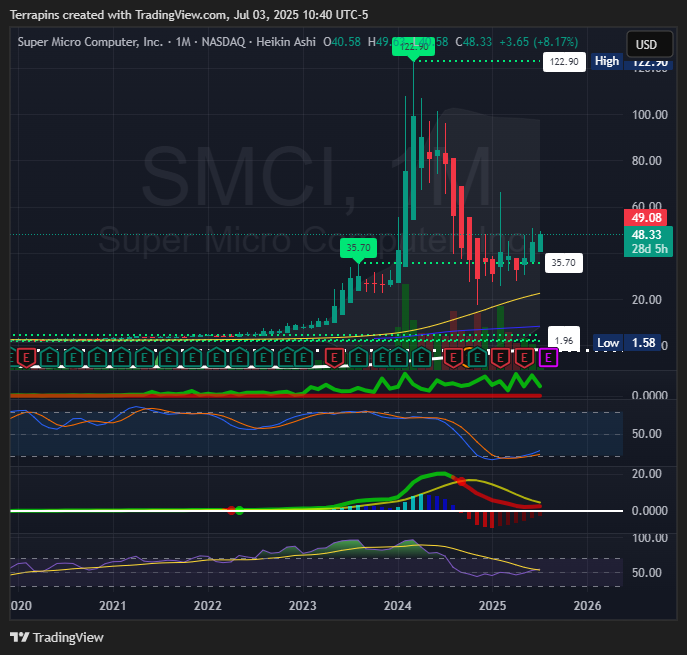Click the green 122.90 peak callout on the candle
Screen dimensions: 687x655
point(413,47)
